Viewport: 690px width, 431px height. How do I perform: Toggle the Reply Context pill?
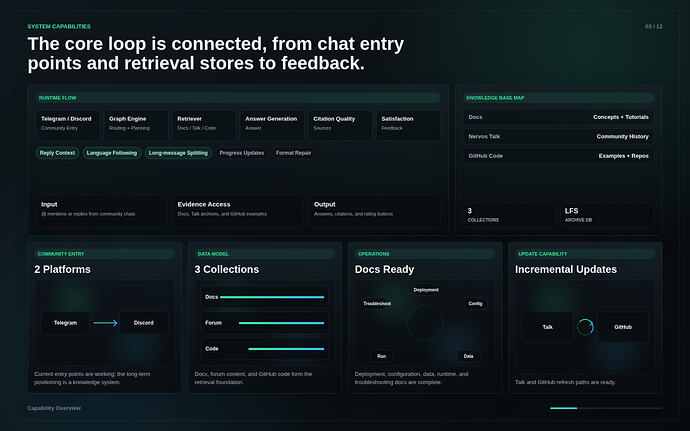57,153
